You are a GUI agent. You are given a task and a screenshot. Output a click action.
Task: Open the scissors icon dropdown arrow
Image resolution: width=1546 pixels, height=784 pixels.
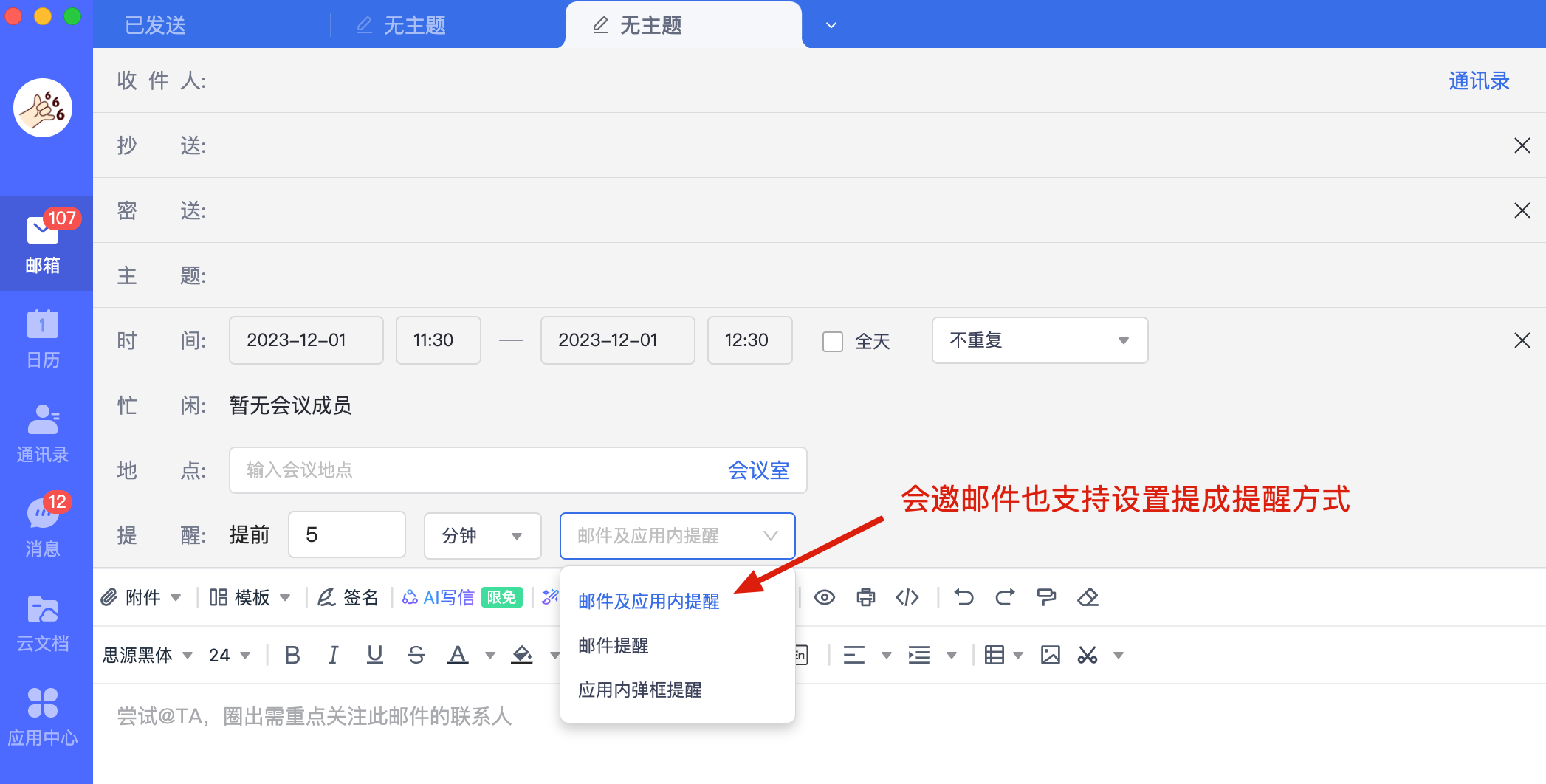pos(1119,655)
